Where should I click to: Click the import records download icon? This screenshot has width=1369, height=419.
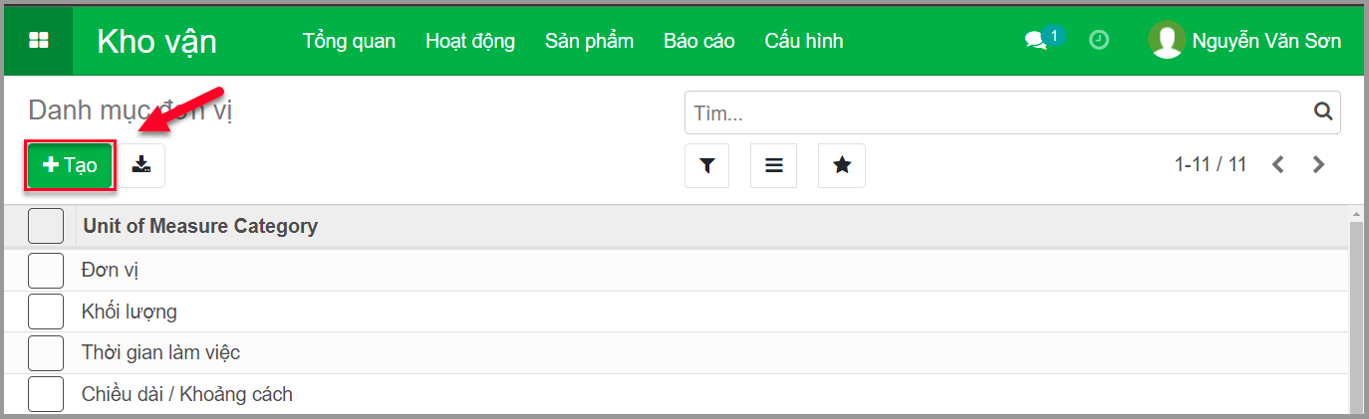coord(142,165)
